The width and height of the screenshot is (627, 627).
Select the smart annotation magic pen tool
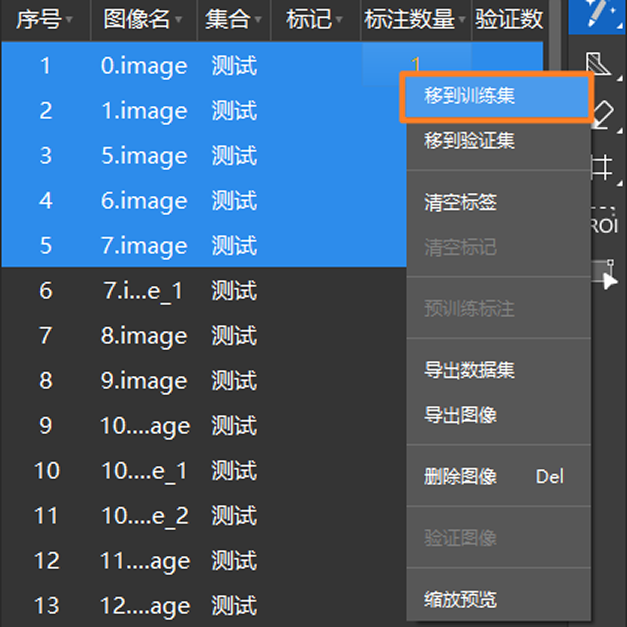tap(597, 16)
